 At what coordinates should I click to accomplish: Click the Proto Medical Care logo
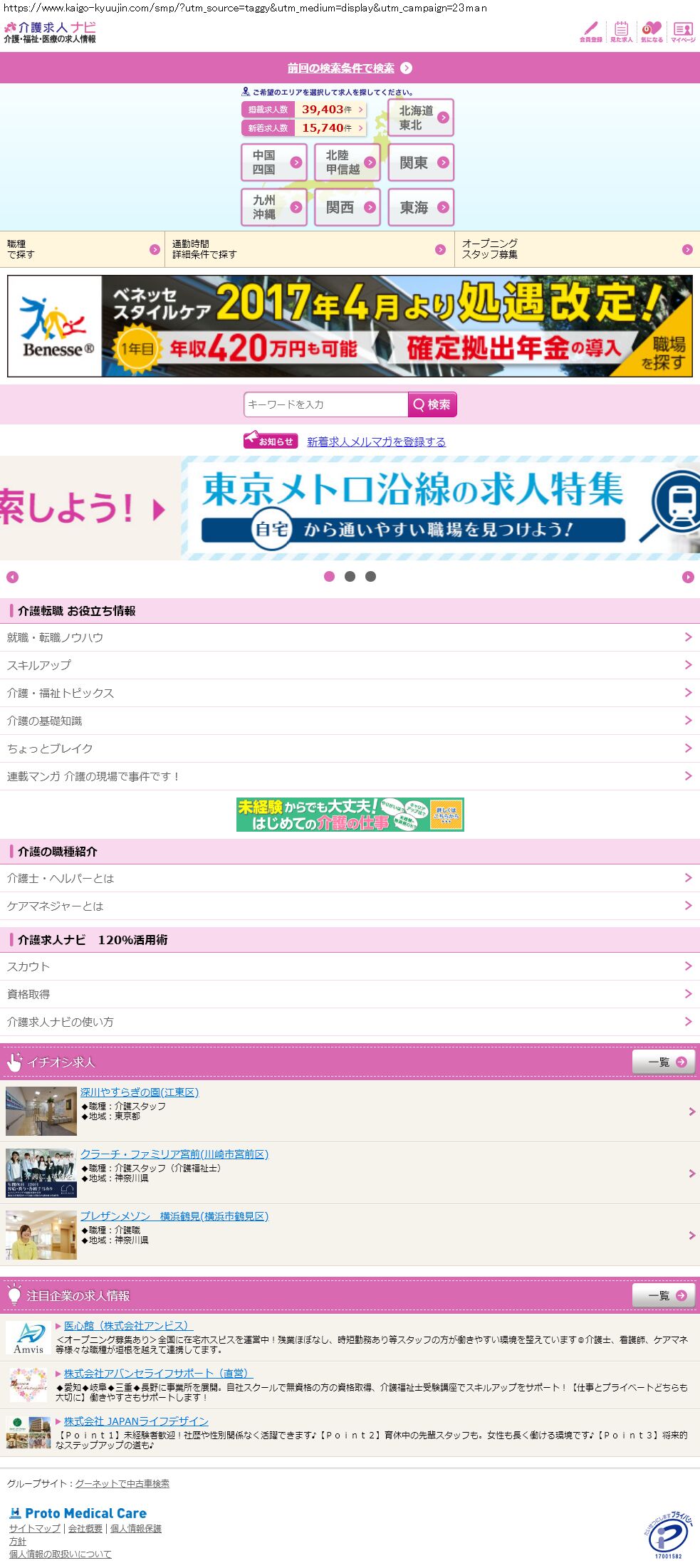78,1513
